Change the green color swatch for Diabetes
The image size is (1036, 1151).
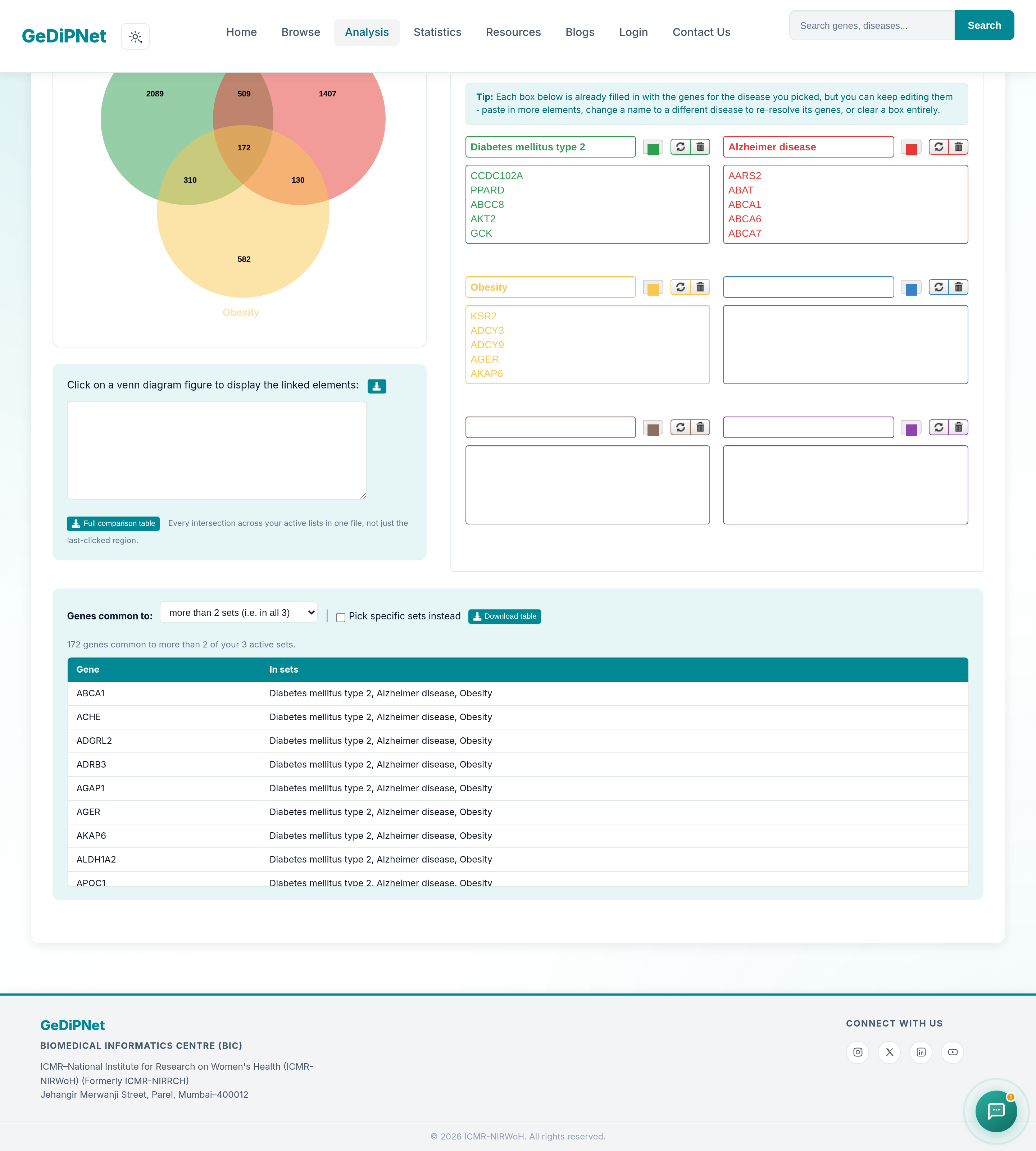point(653,148)
